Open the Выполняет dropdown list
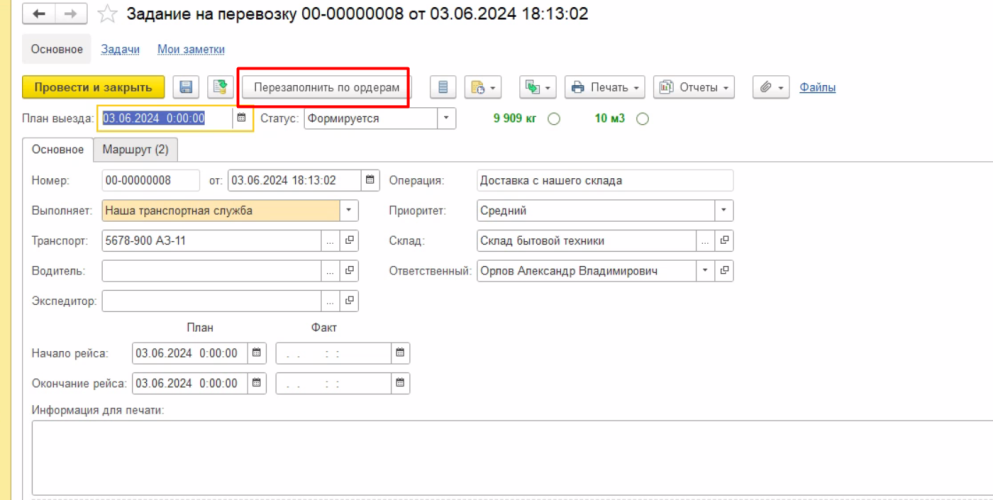The width and height of the screenshot is (993, 500). click(348, 211)
